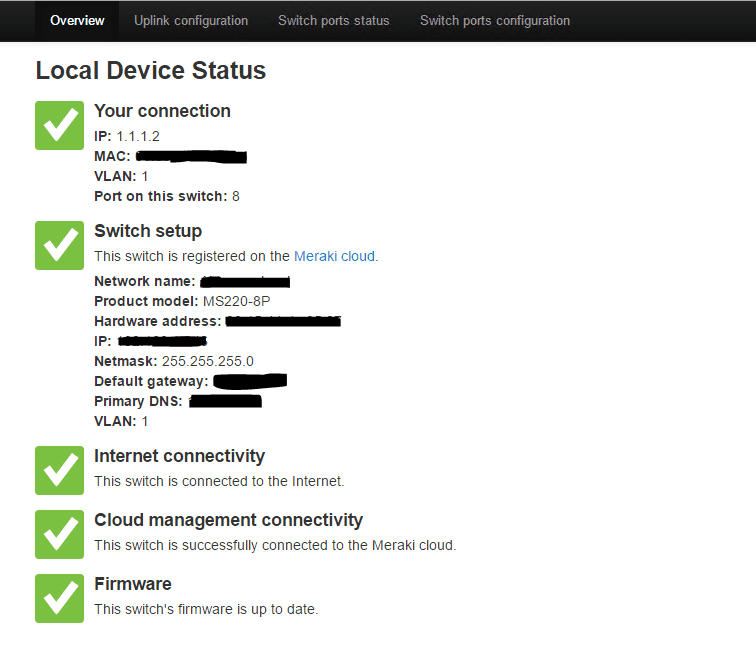Click the Cloud management connectivity heading
The image size is (756, 666).
click(x=228, y=520)
